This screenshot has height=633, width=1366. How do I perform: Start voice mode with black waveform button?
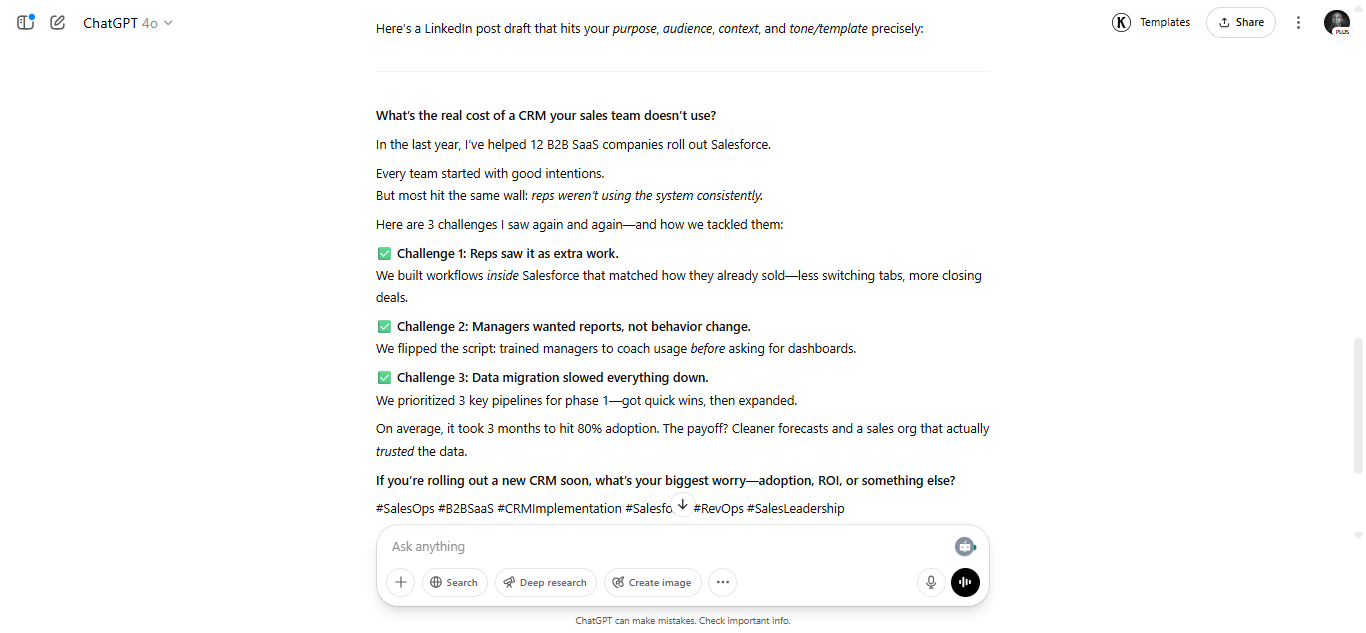965,582
